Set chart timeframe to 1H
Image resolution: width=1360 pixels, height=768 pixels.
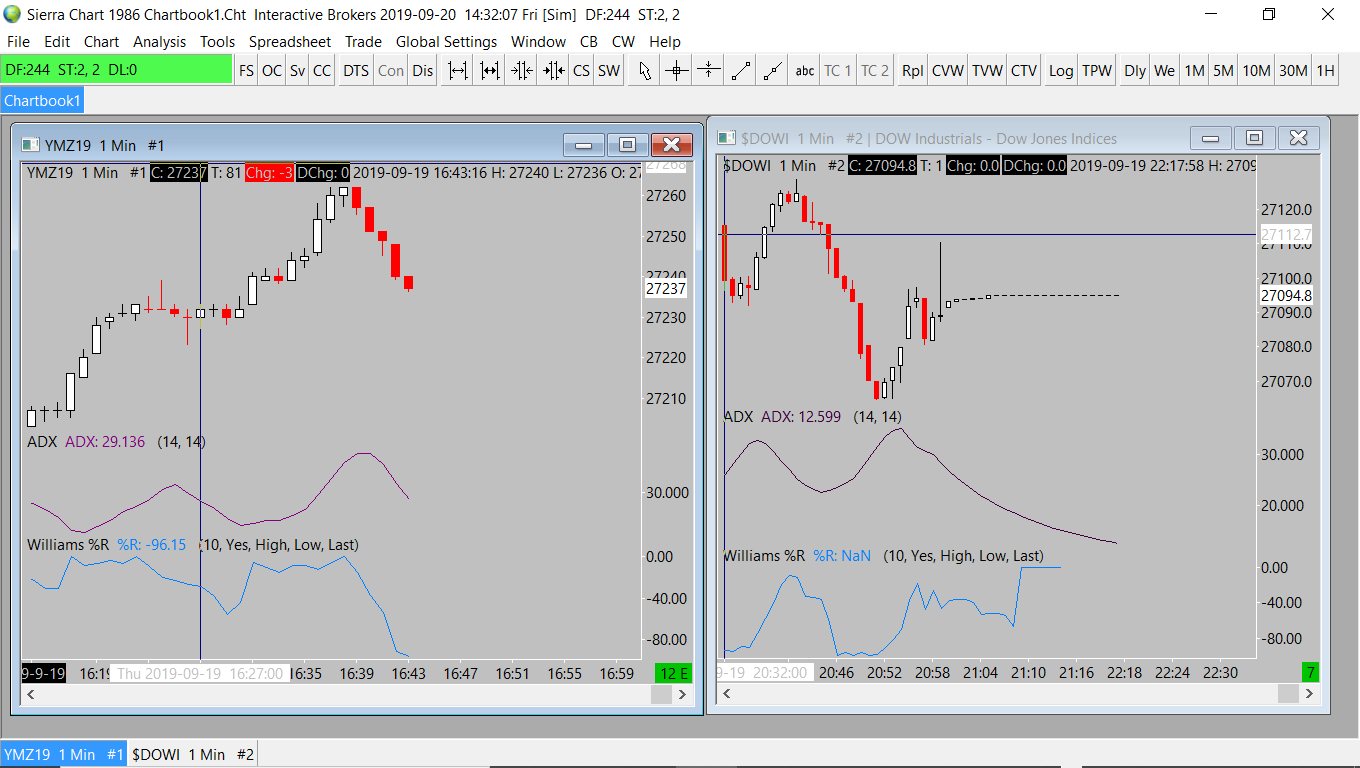click(x=1325, y=71)
